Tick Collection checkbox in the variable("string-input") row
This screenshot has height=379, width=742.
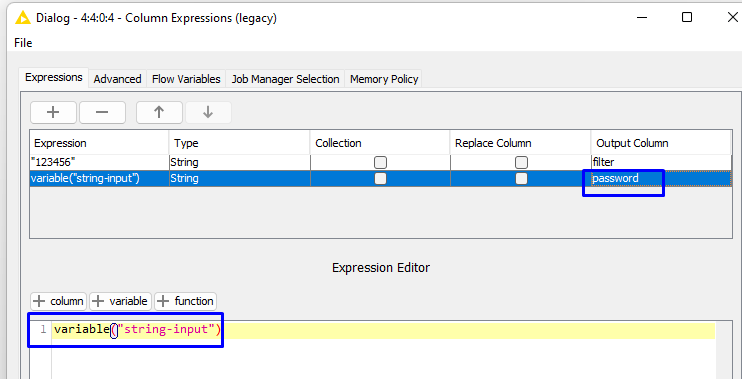point(380,178)
